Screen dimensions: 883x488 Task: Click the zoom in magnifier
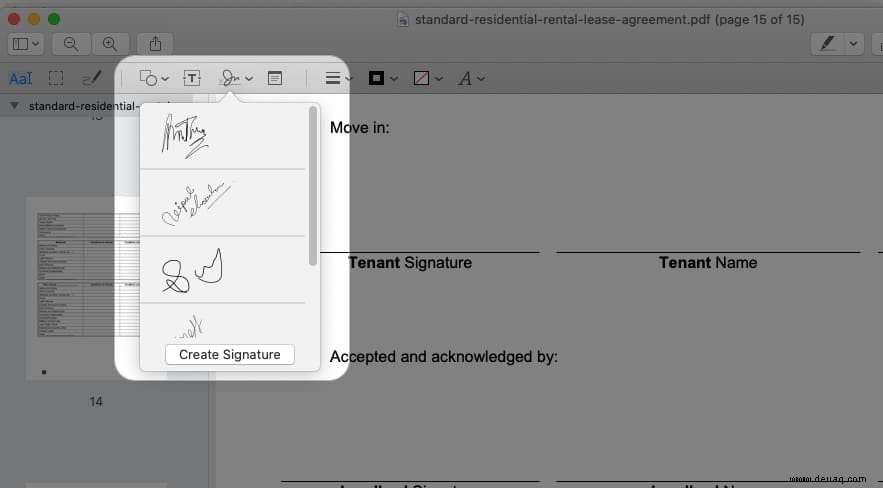click(x=110, y=44)
